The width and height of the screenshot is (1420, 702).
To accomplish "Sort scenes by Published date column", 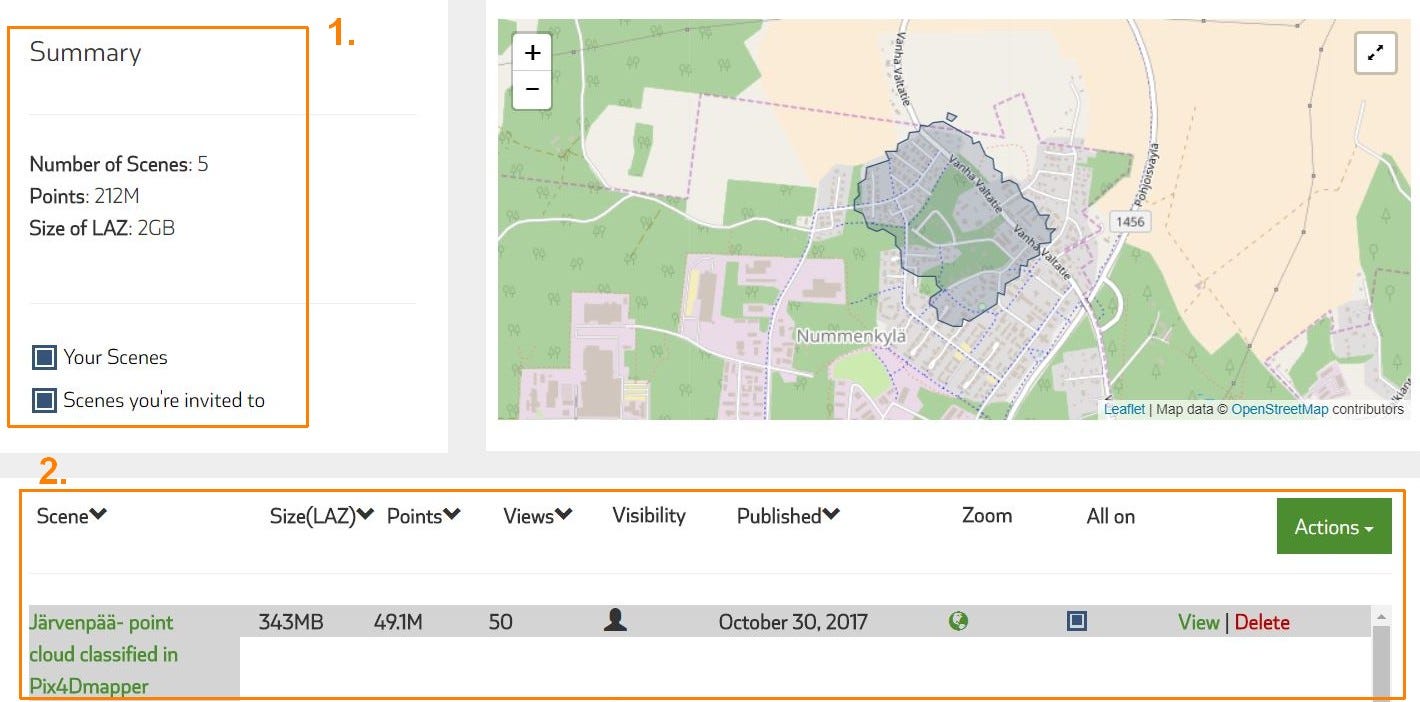I will point(788,516).
